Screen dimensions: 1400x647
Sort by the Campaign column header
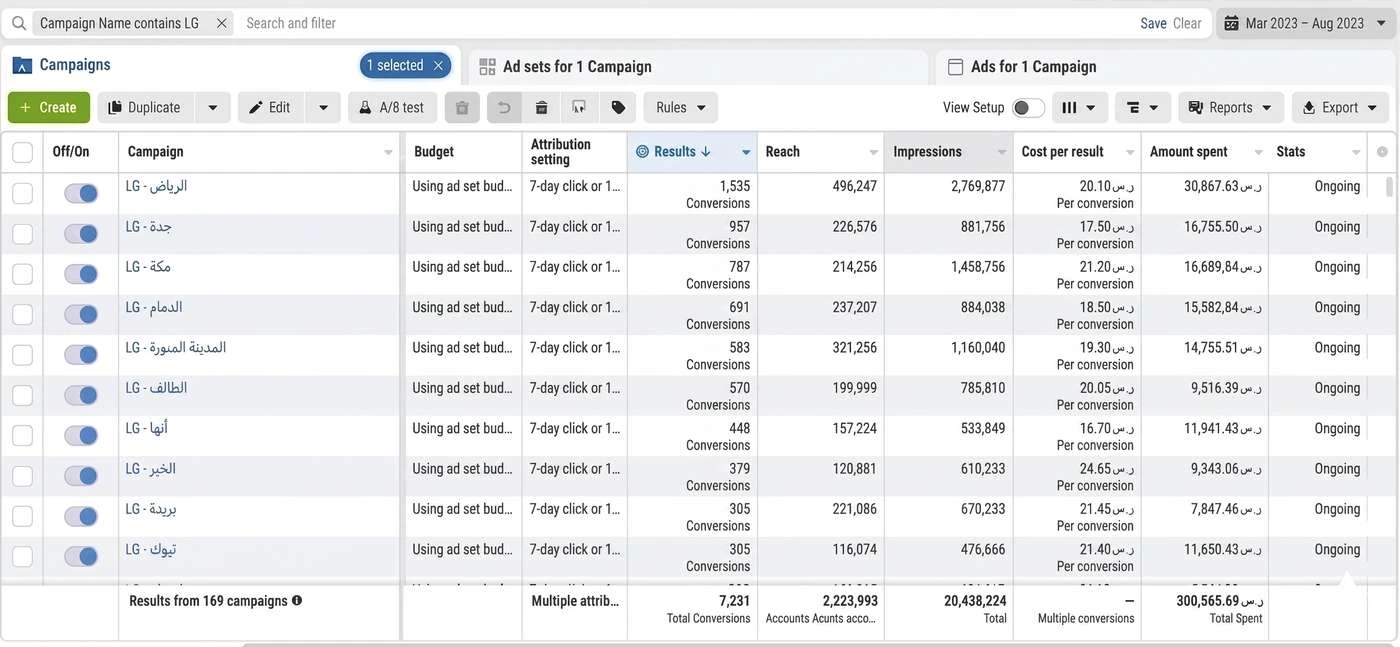point(156,152)
